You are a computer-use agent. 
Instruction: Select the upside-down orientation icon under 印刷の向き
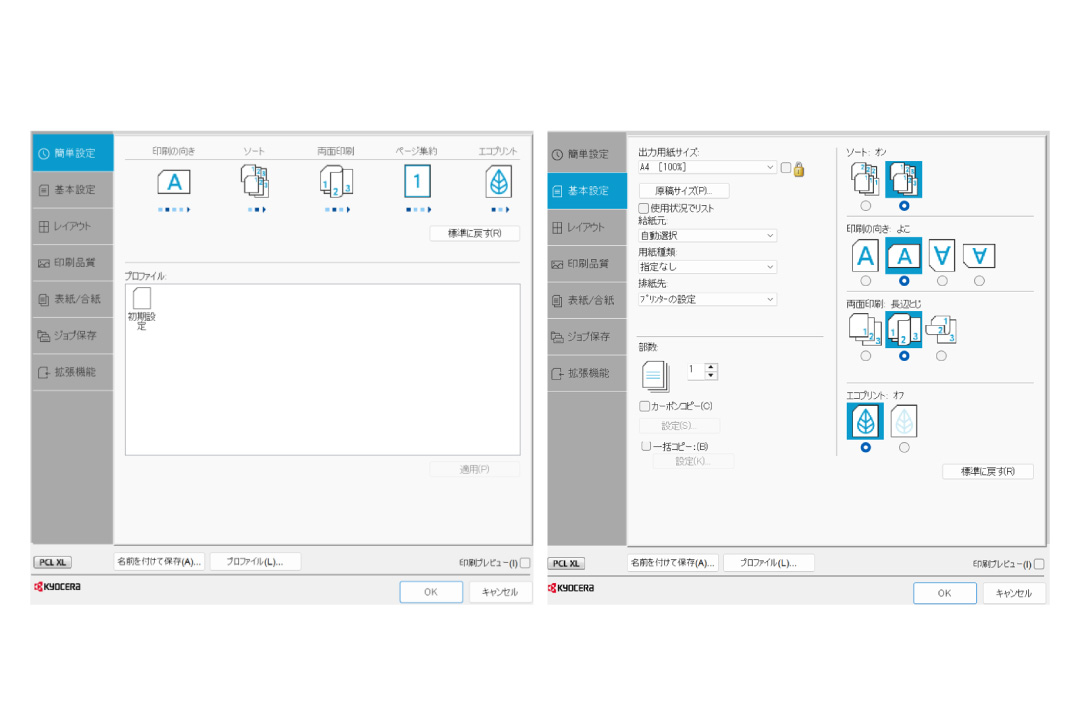pyautogui.click(x=940, y=256)
